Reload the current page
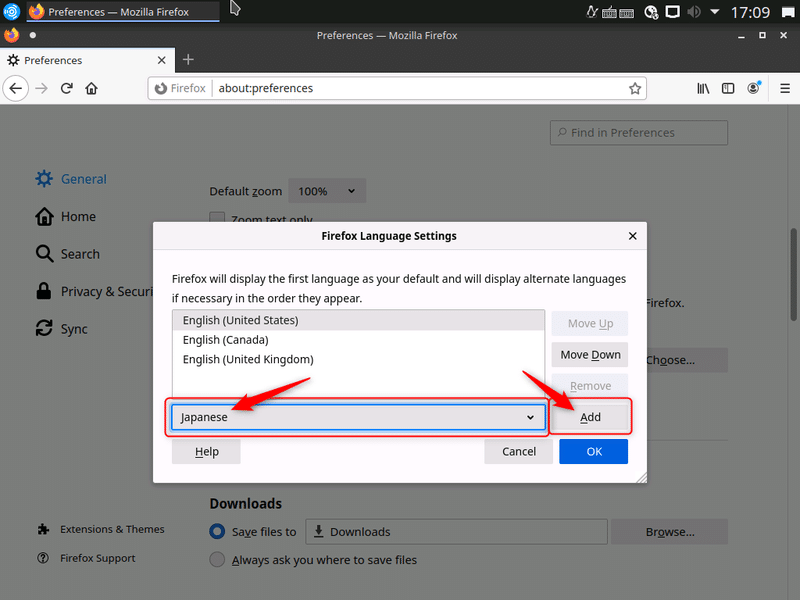The image size is (800, 600). pos(66,88)
